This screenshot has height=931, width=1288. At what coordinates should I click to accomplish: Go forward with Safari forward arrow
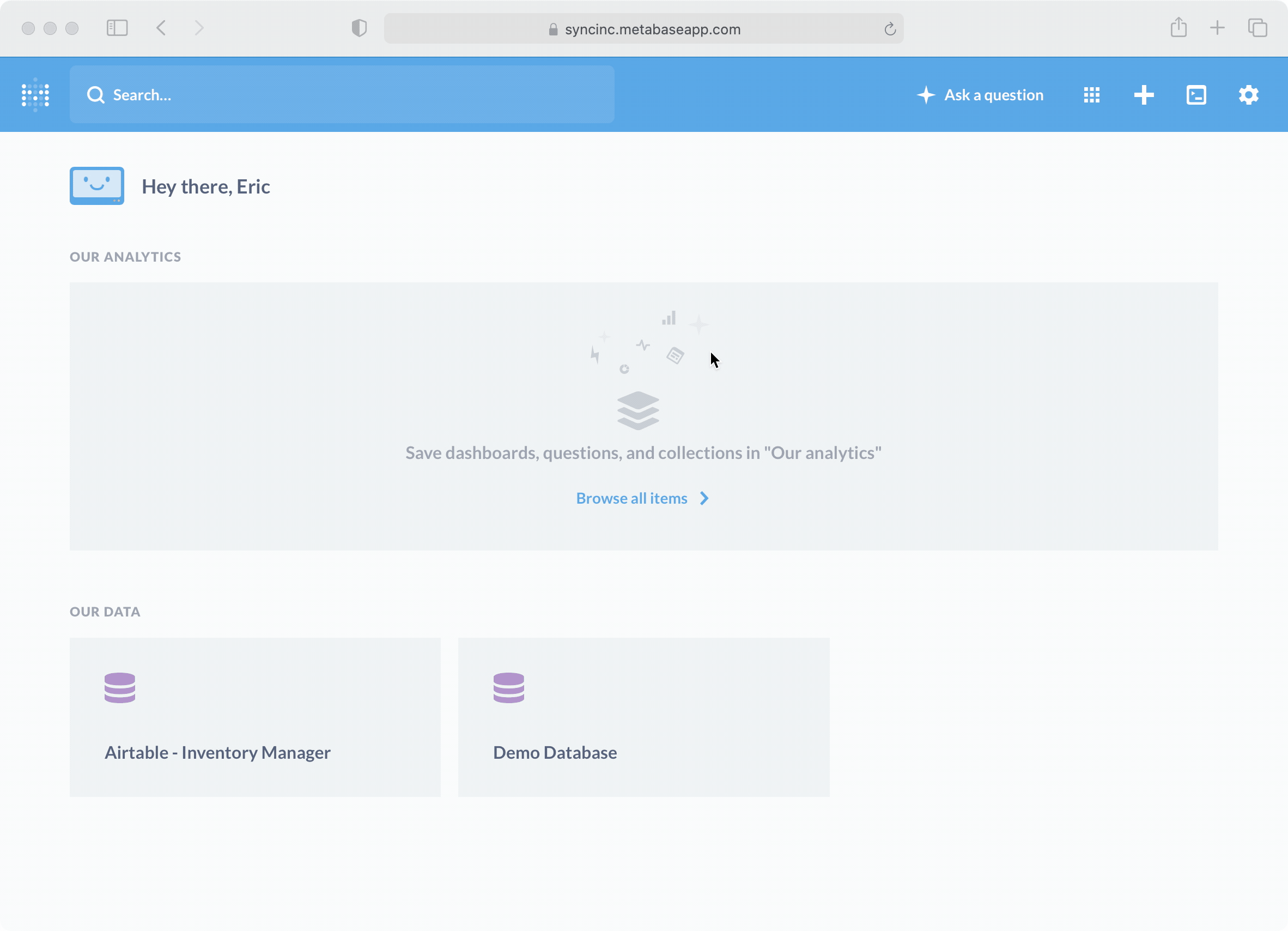click(x=199, y=28)
